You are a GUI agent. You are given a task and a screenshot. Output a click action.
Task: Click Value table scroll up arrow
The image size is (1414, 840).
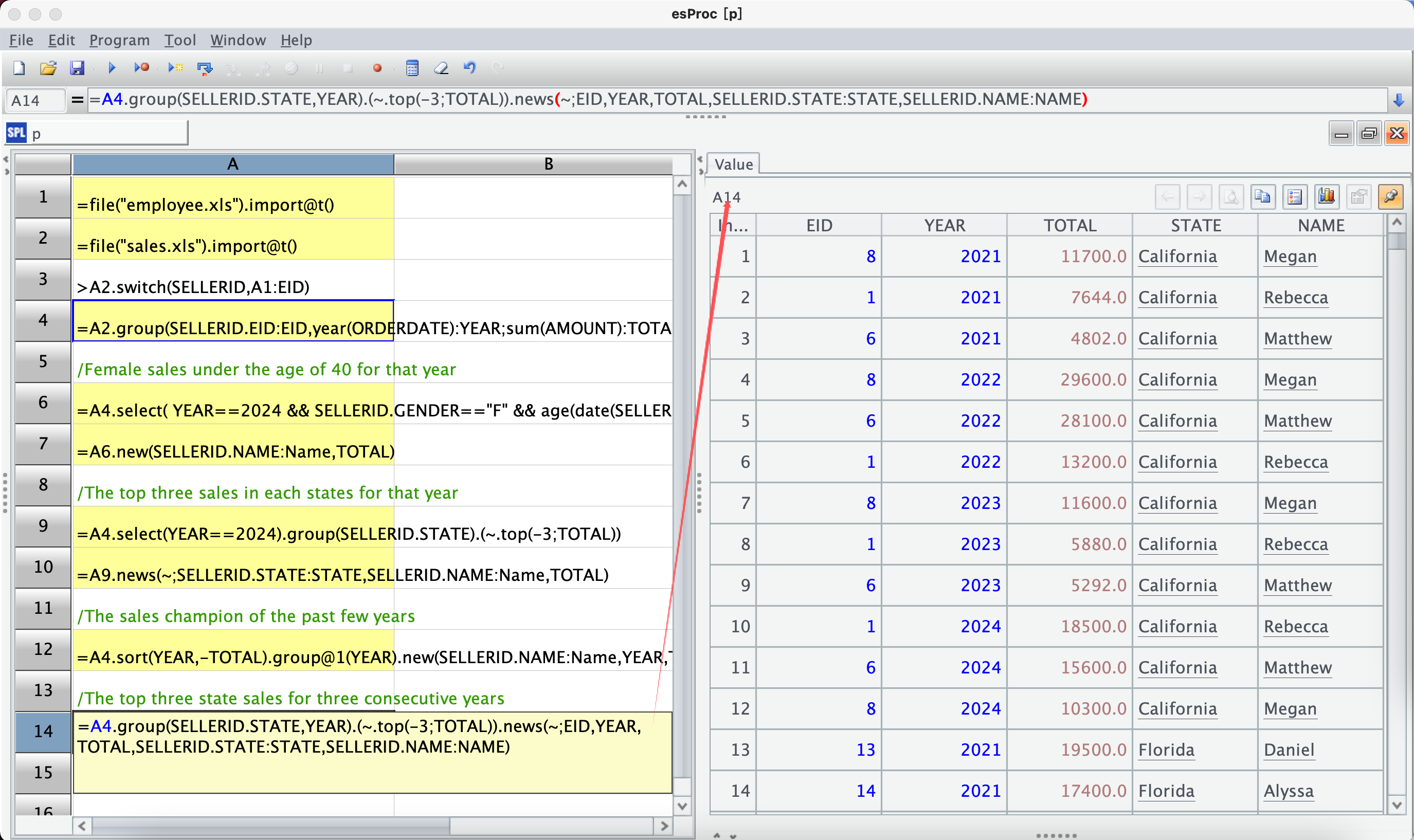[x=1397, y=223]
